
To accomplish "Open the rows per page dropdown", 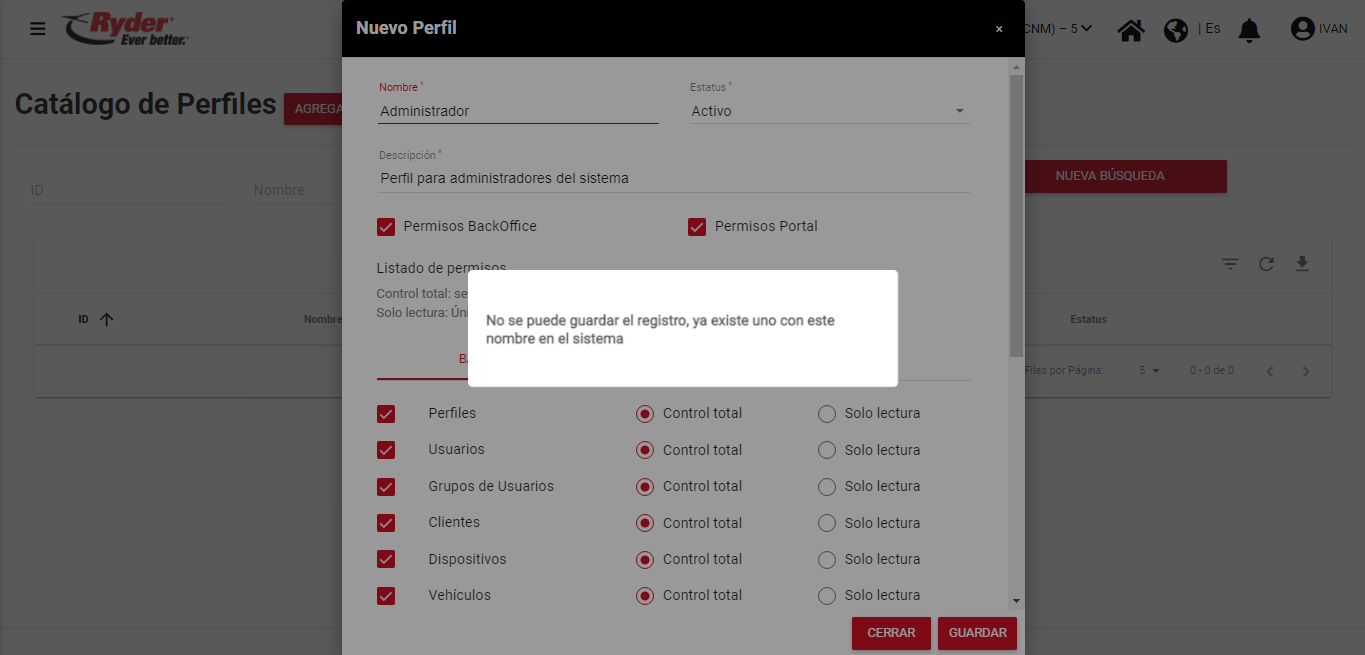I will (x=1149, y=371).
